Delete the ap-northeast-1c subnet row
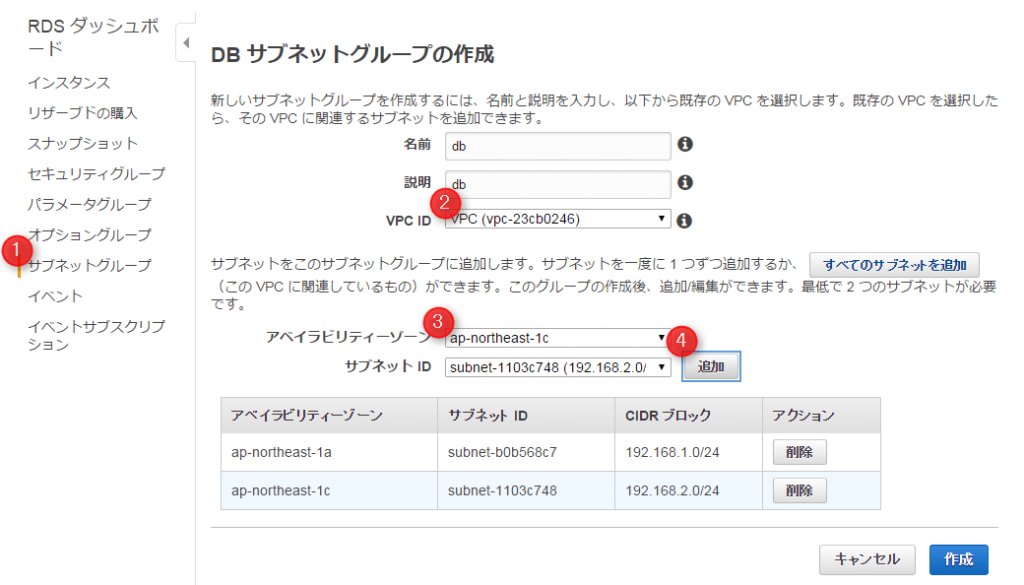 coord(799,491)
